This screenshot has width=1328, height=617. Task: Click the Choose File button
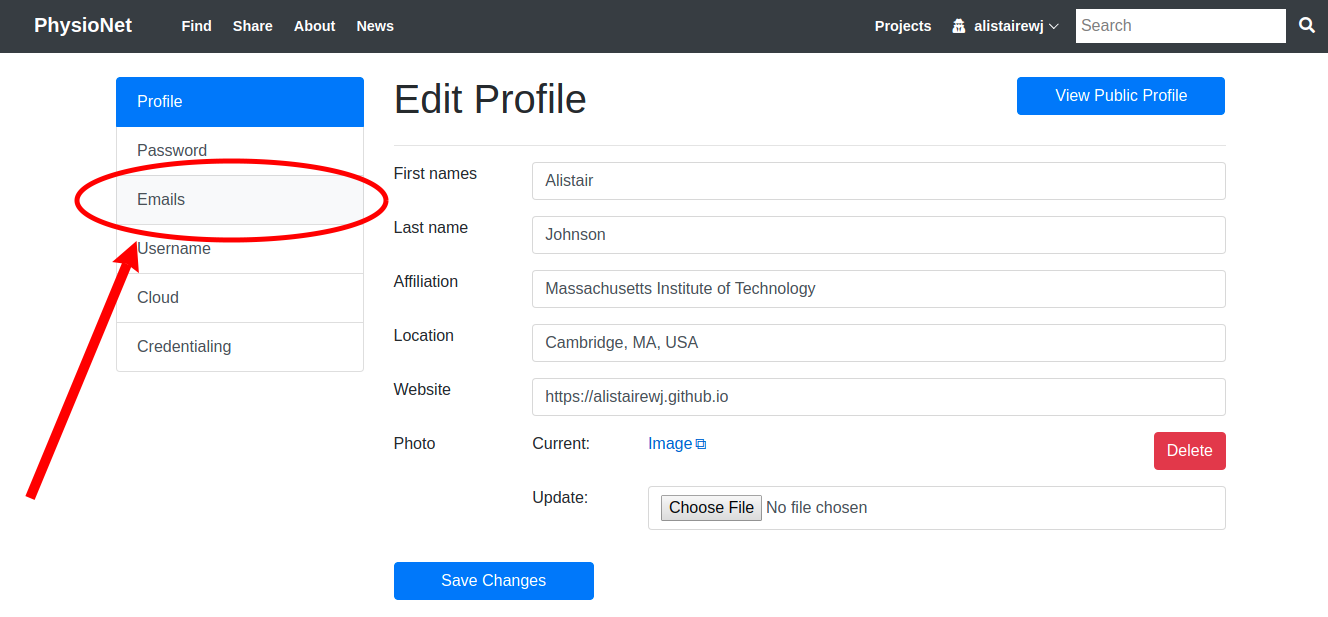[x=711, y=508]
